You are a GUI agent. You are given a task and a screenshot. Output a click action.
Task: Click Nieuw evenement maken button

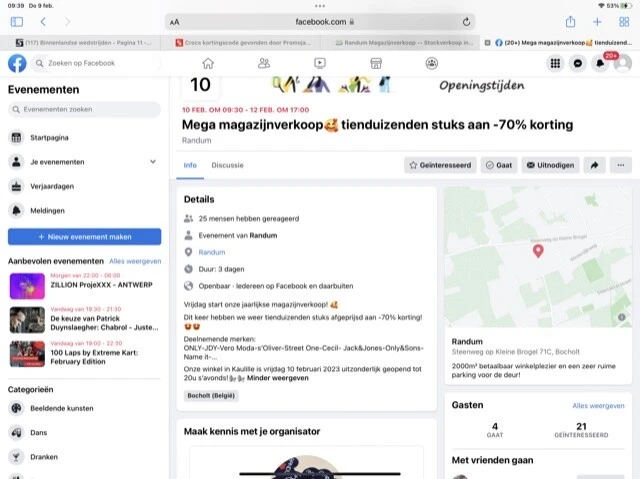(84, 237)
